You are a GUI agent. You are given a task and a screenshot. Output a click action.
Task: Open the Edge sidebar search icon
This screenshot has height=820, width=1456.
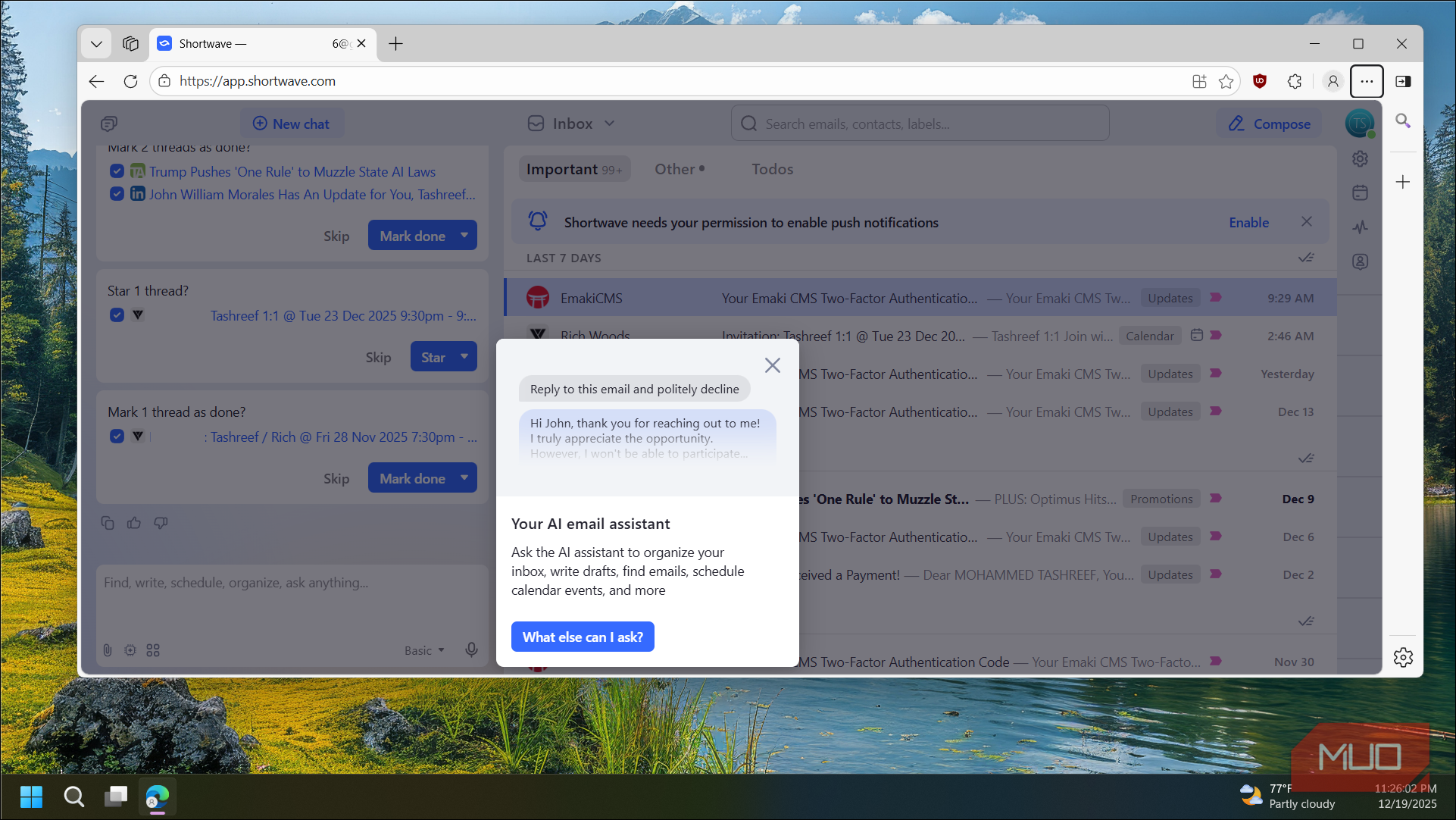tap(1403, 121)
